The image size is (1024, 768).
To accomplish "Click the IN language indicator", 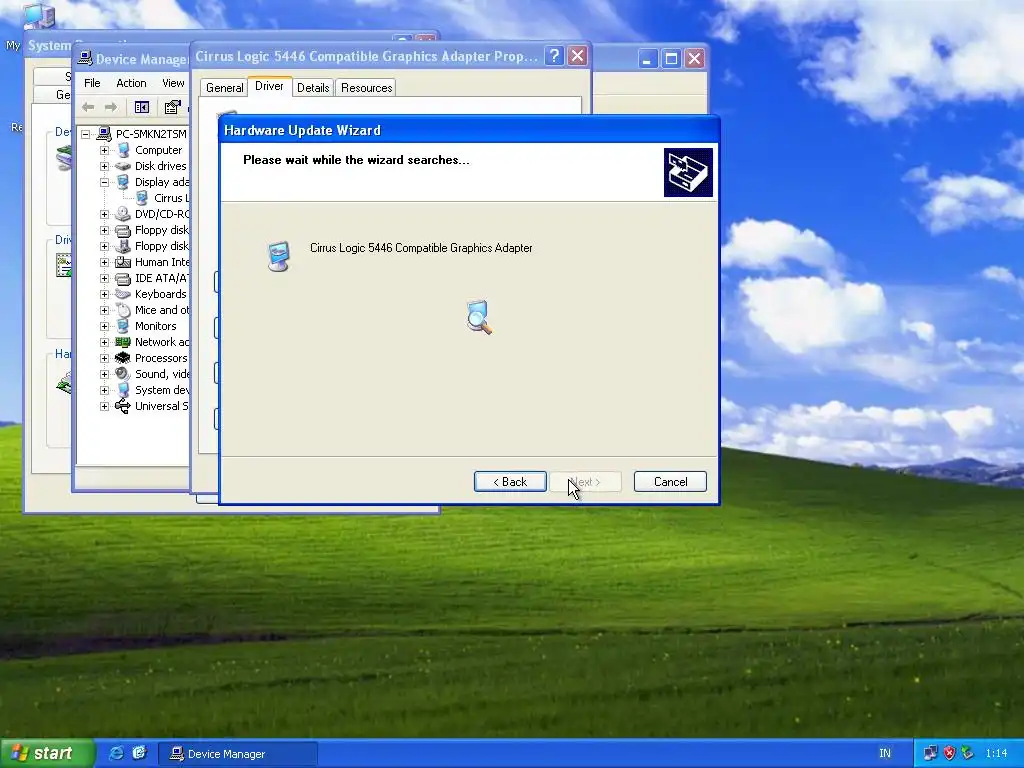I will [x=885, y=754].
